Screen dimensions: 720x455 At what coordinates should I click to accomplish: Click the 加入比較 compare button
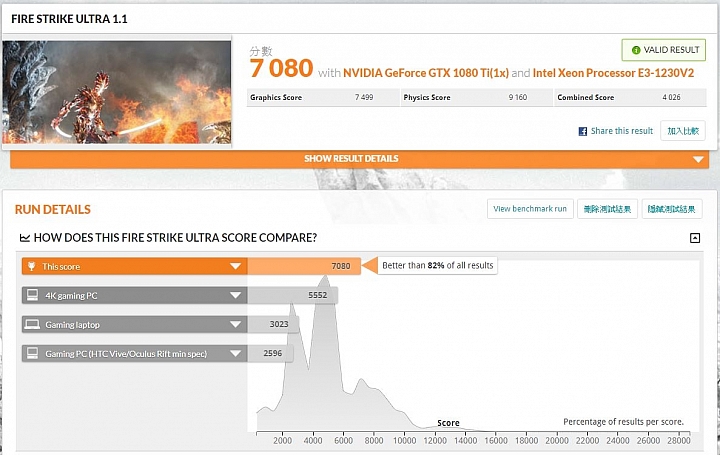tap(683, 131)
